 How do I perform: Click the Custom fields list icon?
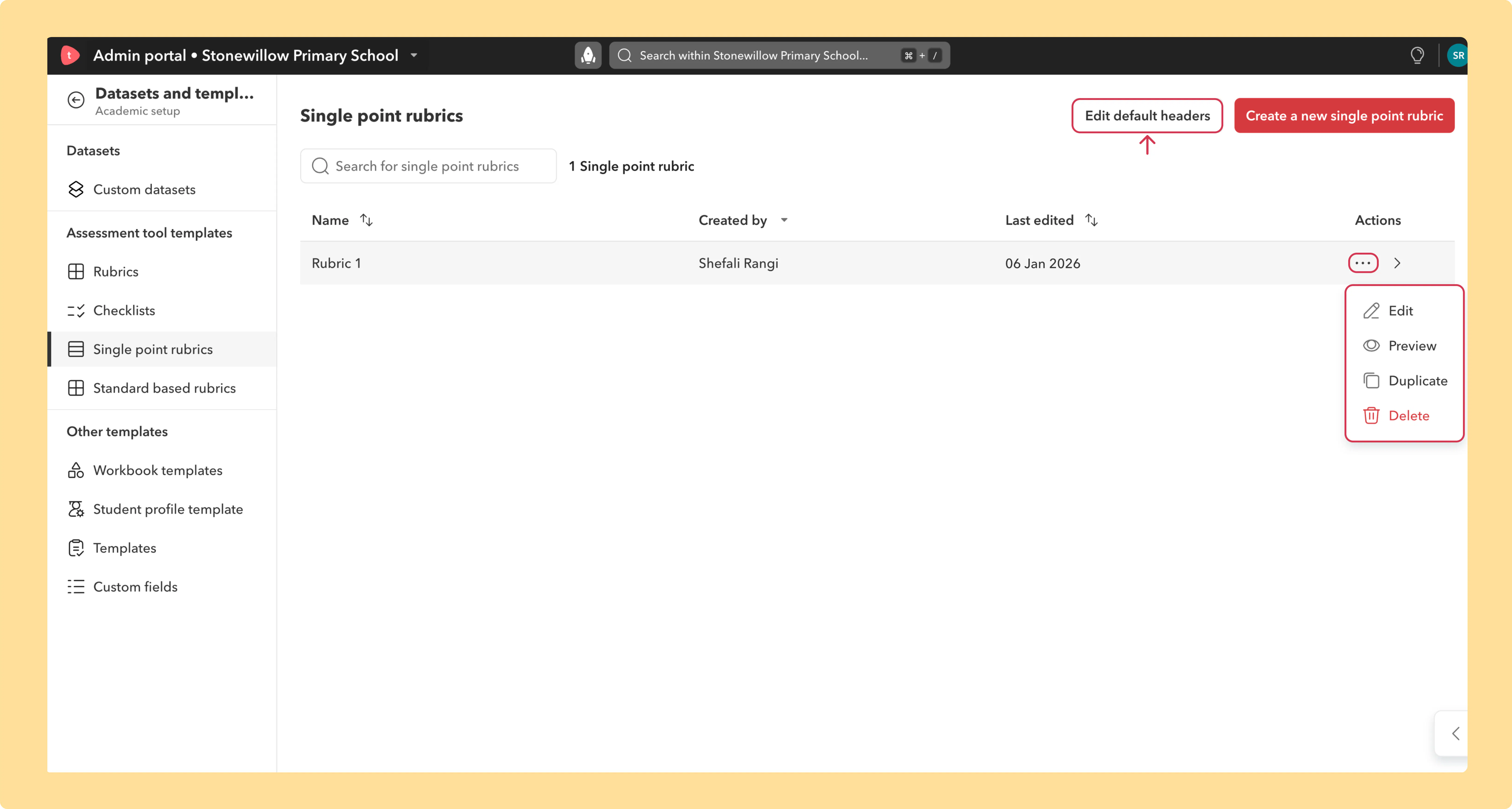point(76,586)
